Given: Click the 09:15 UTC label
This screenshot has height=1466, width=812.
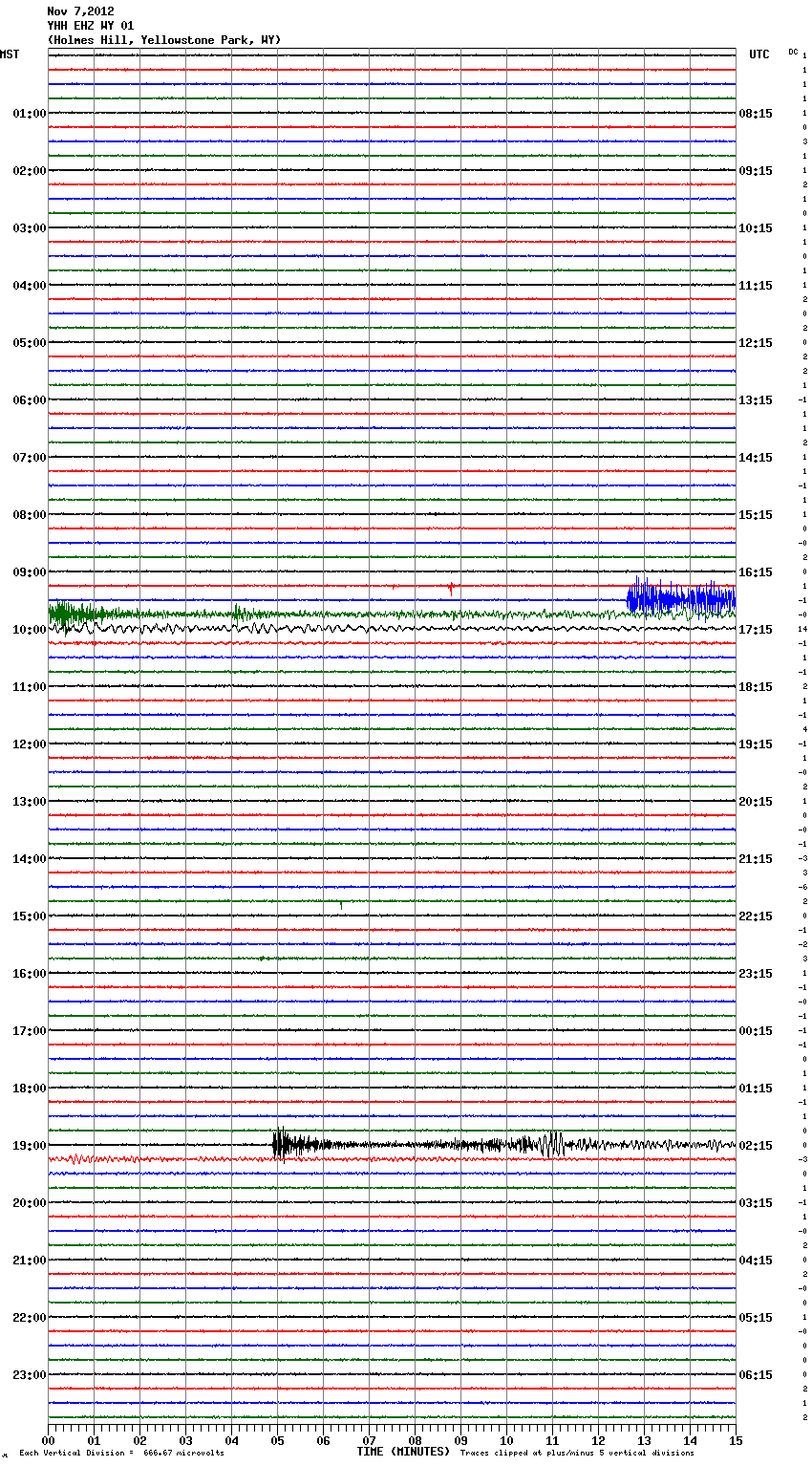Looking at the screenshot, I should coord(756,171).
